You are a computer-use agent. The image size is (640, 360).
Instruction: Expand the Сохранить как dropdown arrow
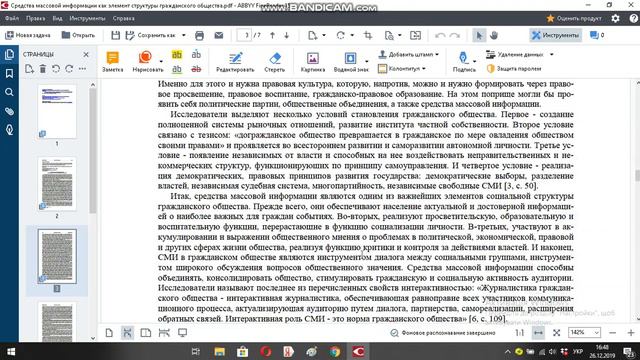[x=184, y=36]
